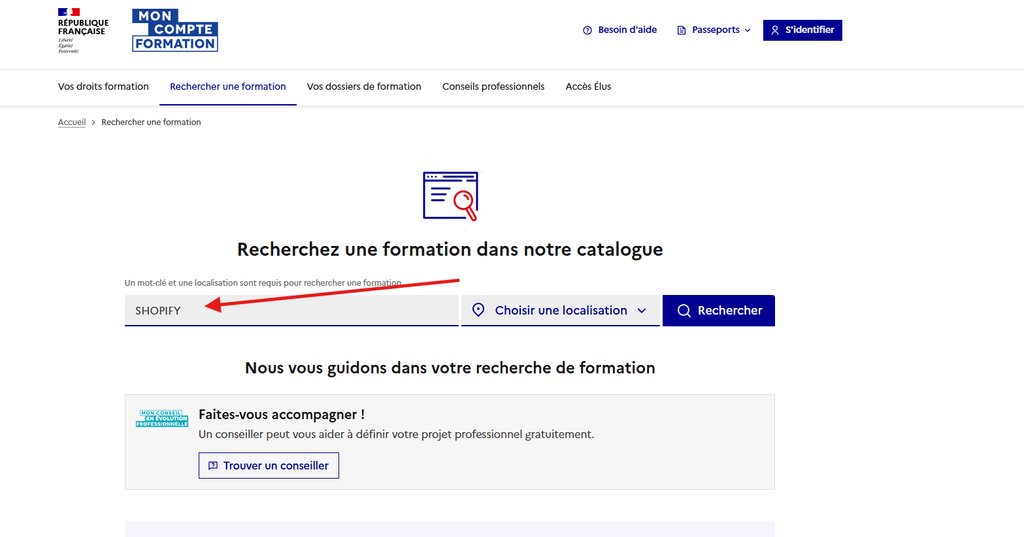
Task: Click the catalogue search illustration
Action: pyautogui.click(x=450, y=196)
